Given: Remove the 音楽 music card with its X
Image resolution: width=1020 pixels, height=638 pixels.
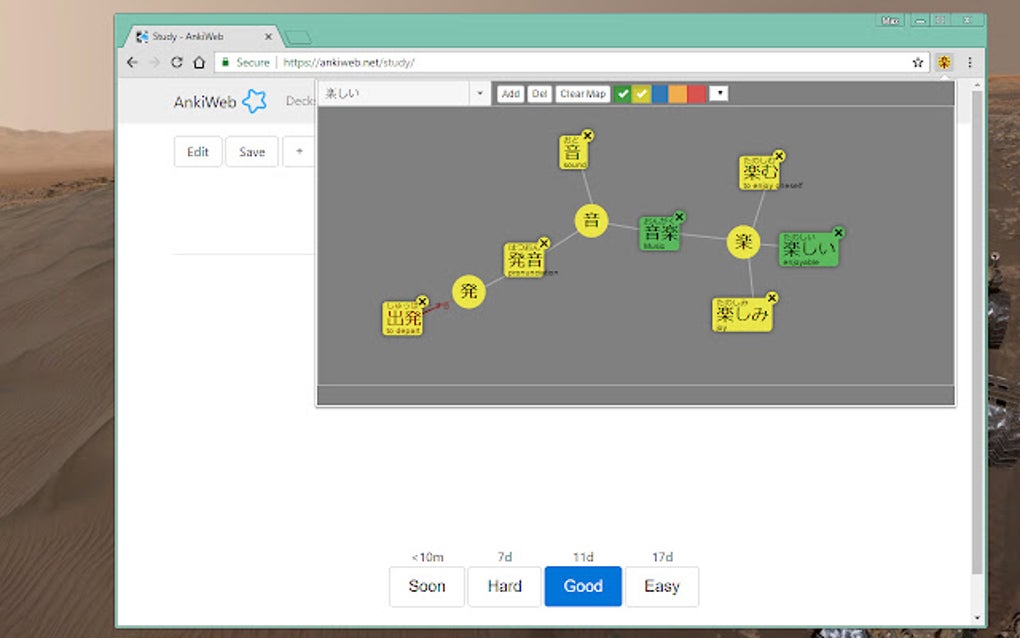Looking at the screenshot, I should click(679, 217).
